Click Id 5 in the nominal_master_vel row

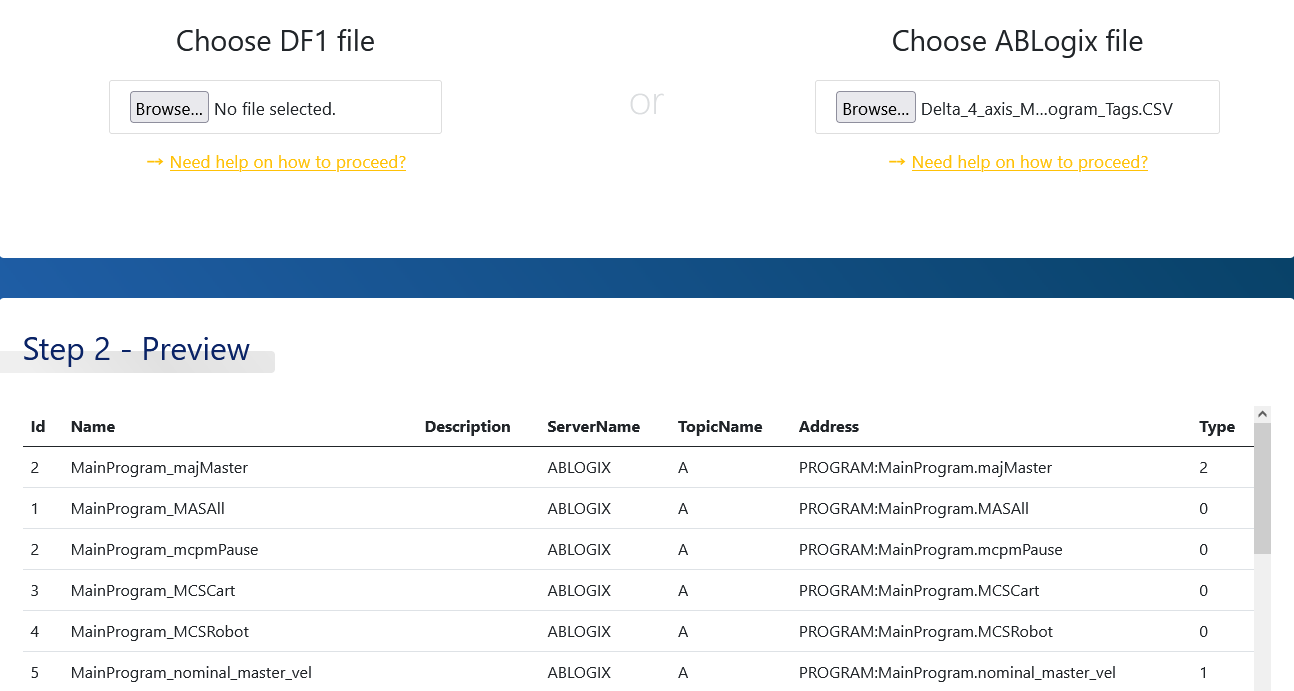click(35, 672)
